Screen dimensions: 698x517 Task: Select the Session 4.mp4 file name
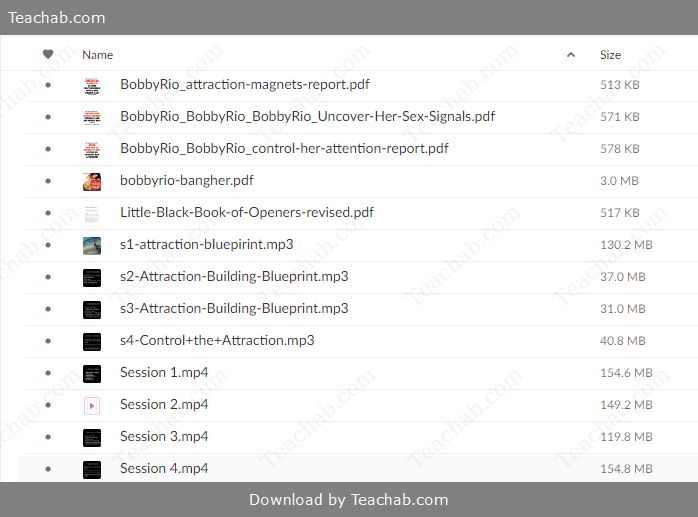pos(164,469)
